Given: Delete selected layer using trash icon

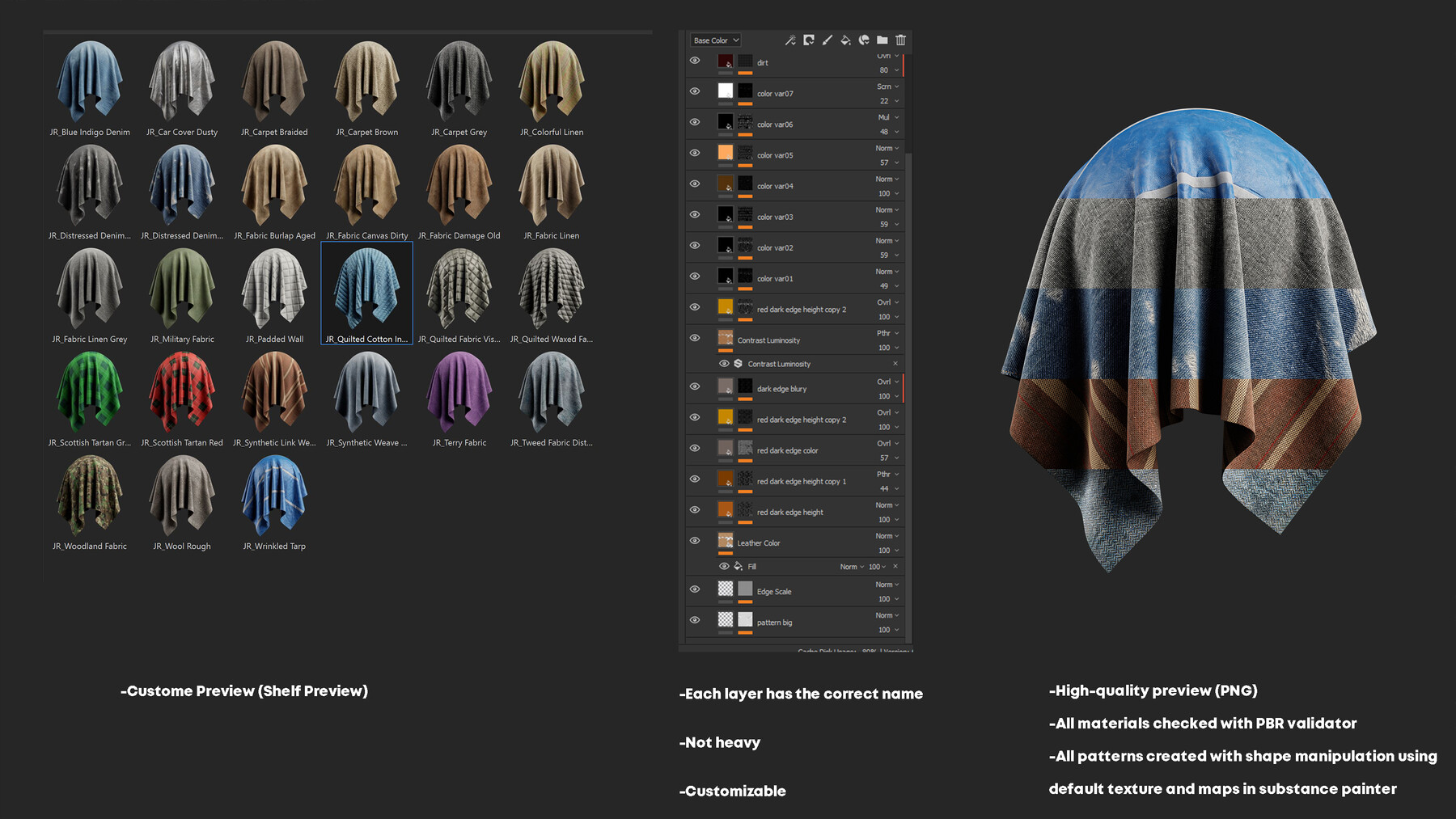Looking at the screenshot, I should click(x=900, y=40).
